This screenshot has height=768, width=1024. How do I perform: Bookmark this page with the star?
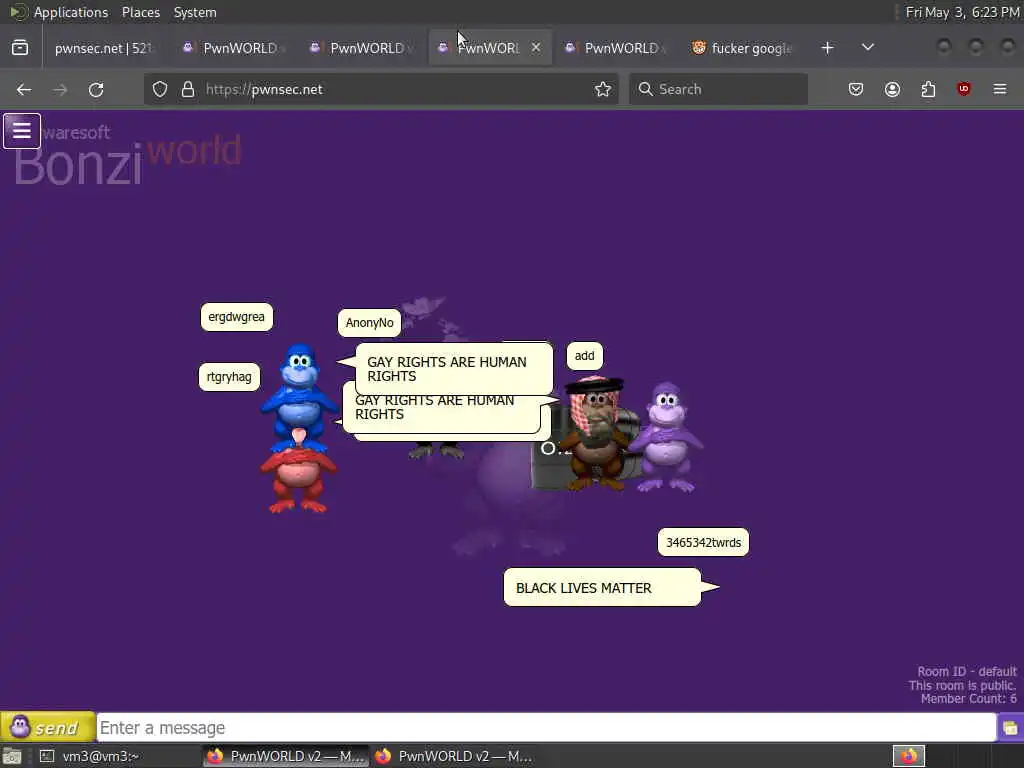(603, 89)
